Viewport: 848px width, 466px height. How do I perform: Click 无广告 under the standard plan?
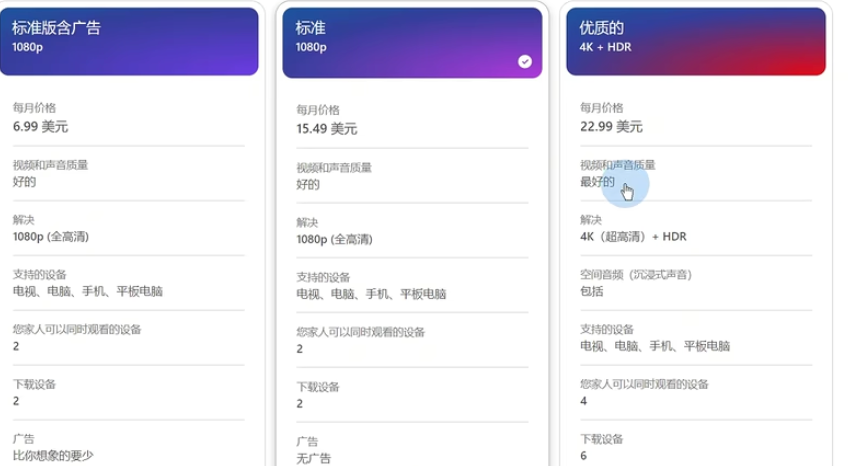coord(313,458)
